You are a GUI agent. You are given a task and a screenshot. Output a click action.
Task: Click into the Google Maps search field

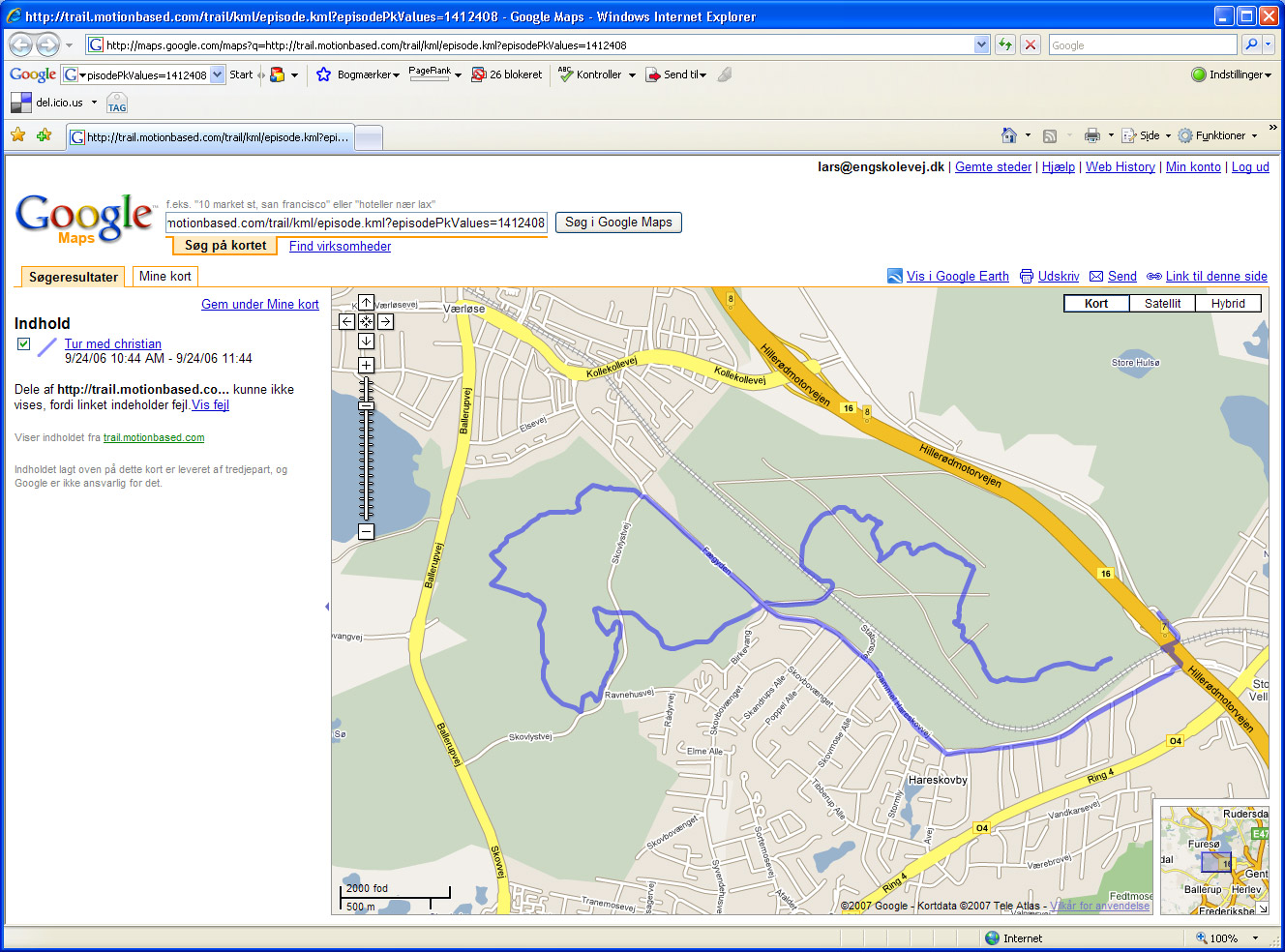coord(357,223)
